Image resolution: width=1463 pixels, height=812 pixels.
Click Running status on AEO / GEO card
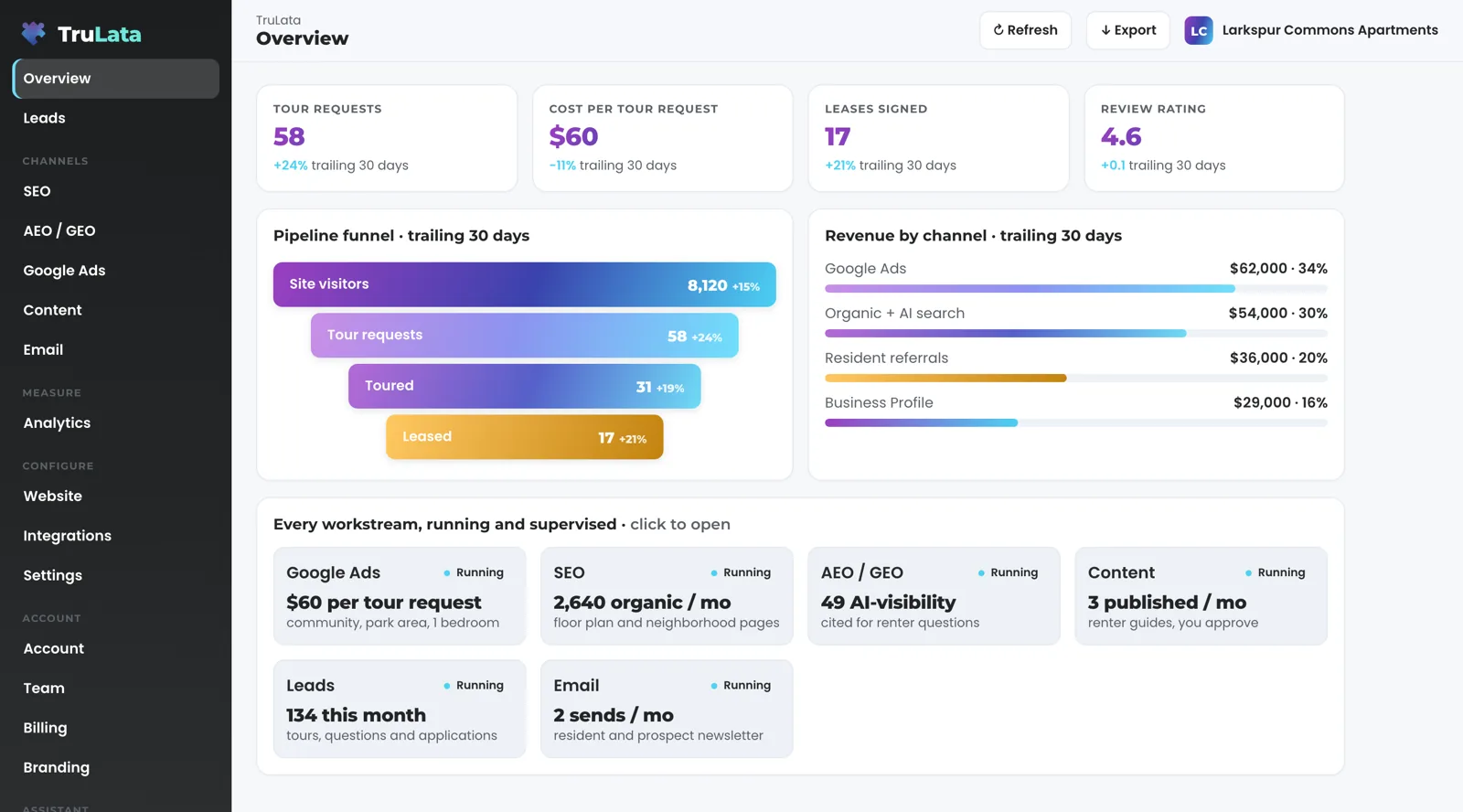tap(1008, 572)
